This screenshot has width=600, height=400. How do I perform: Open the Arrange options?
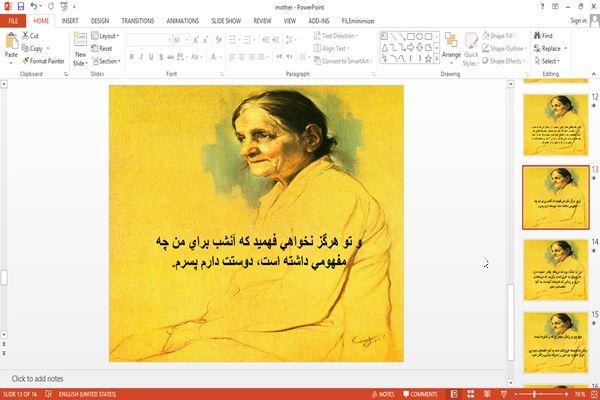[451, 49]
